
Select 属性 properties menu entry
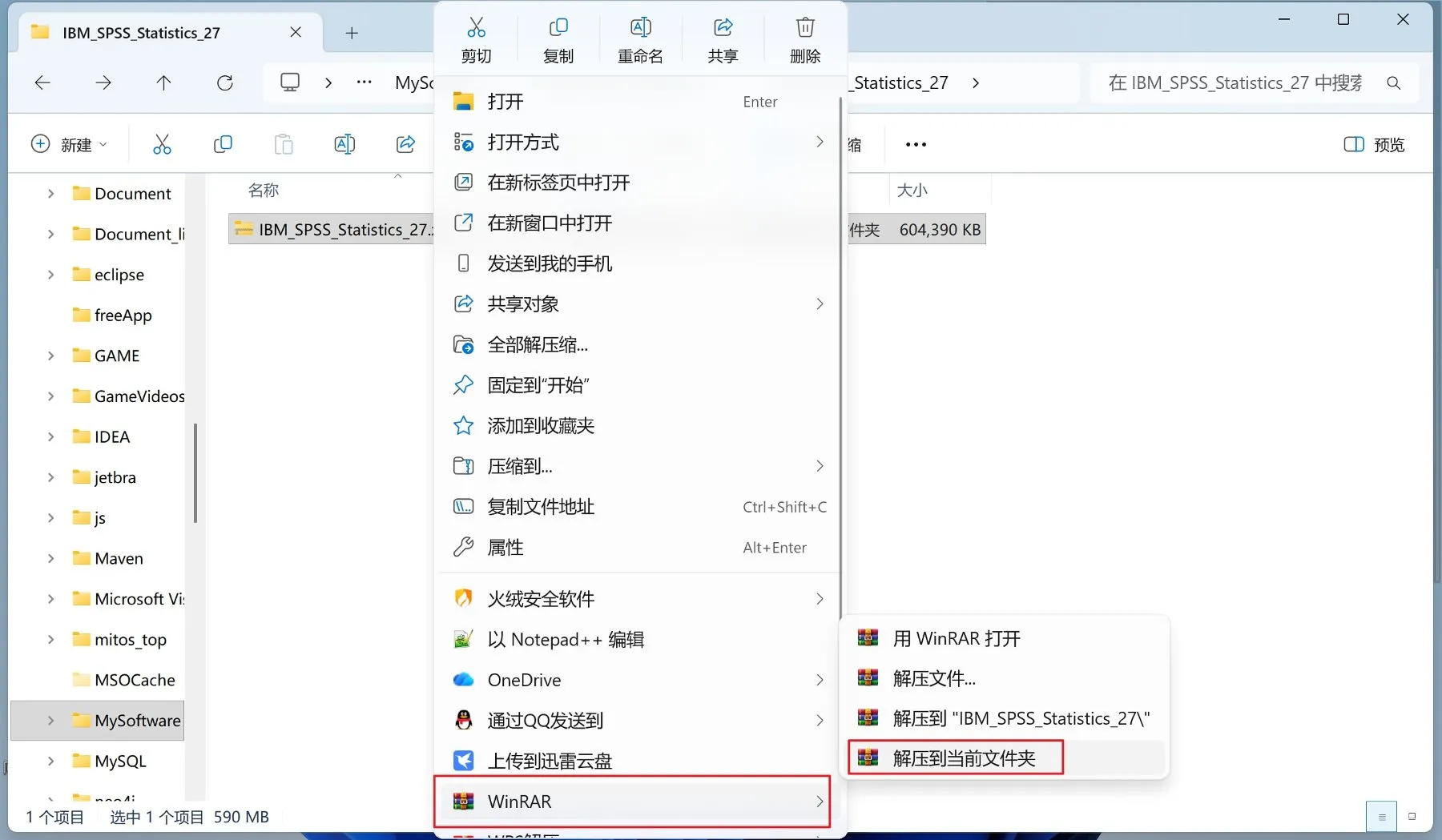pyautogui.click(x=638, y=548)
